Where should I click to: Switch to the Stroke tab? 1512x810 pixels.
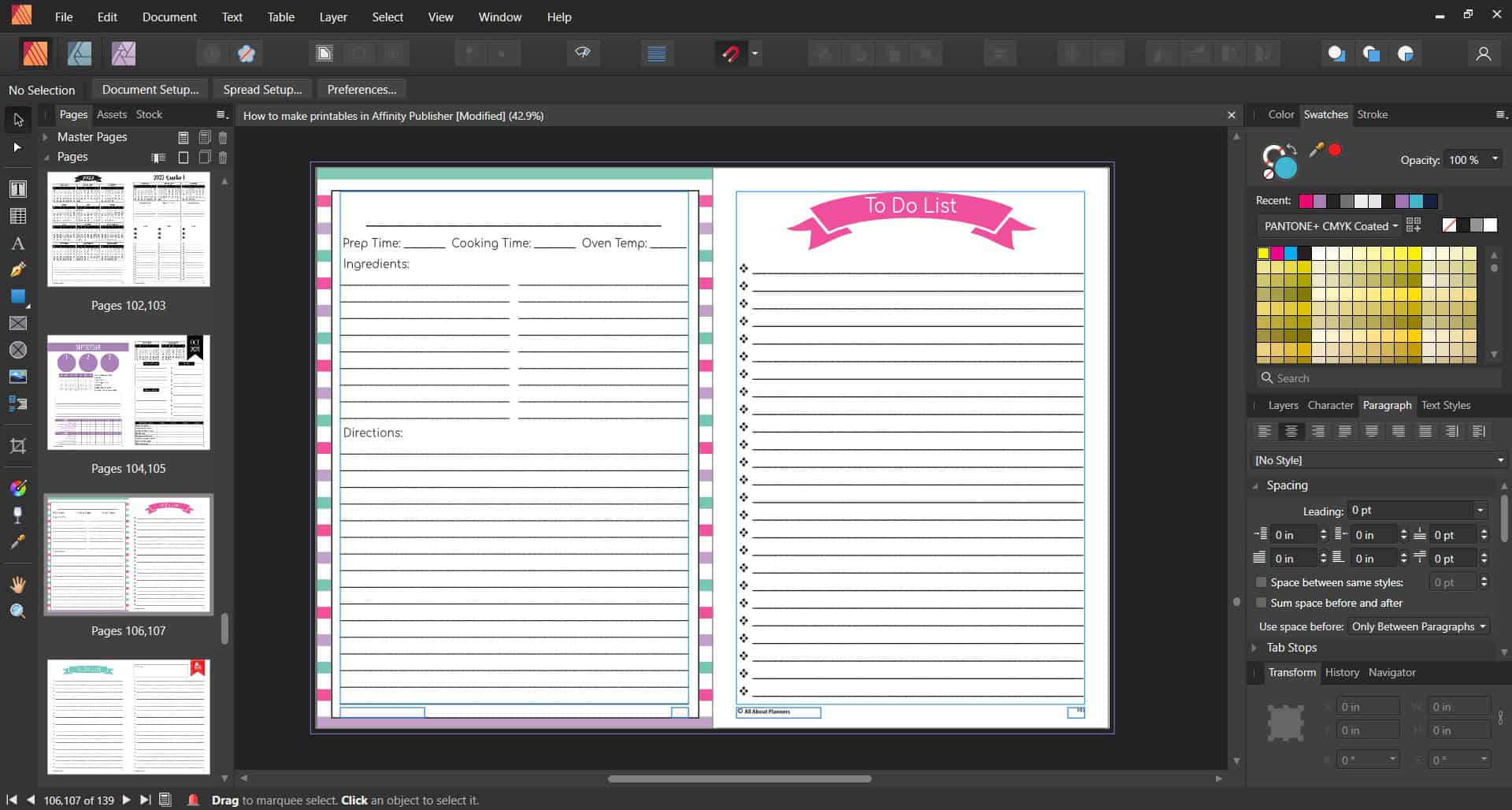coord(1373,114)
